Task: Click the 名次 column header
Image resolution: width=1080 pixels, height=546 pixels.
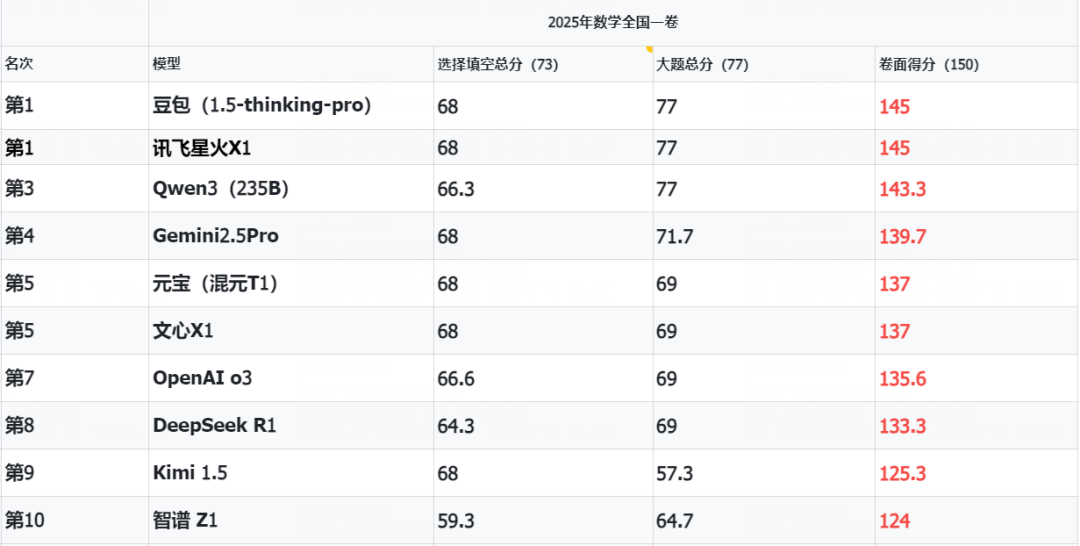Action: point(74,65)
